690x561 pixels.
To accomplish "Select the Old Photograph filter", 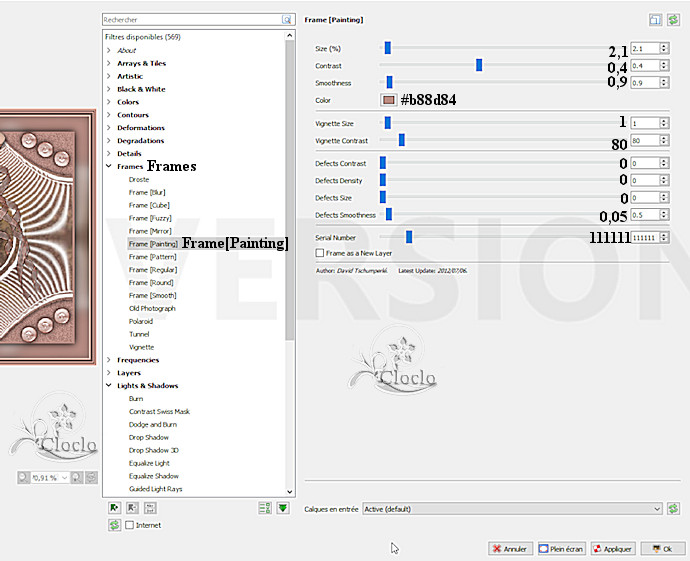I will click(x=152, y=309).
